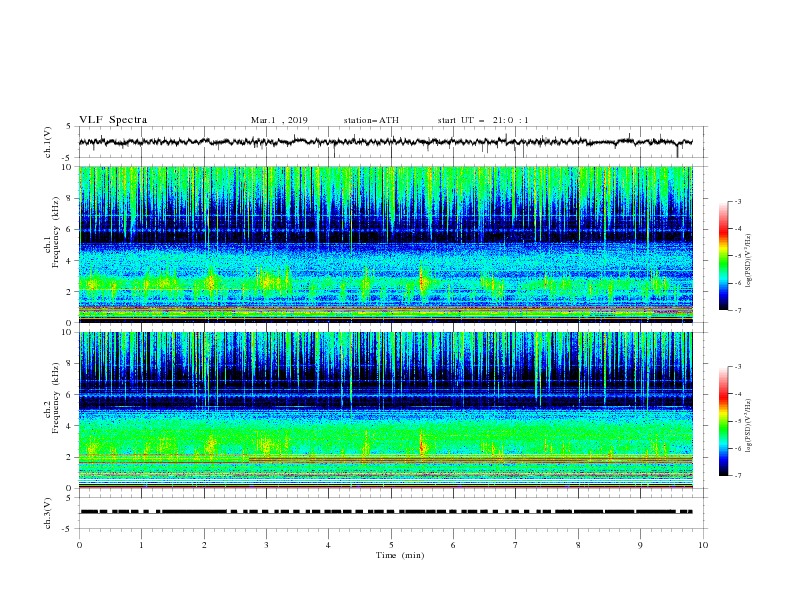Click the "-3" label on ch.1 color bar

point(738,201)
